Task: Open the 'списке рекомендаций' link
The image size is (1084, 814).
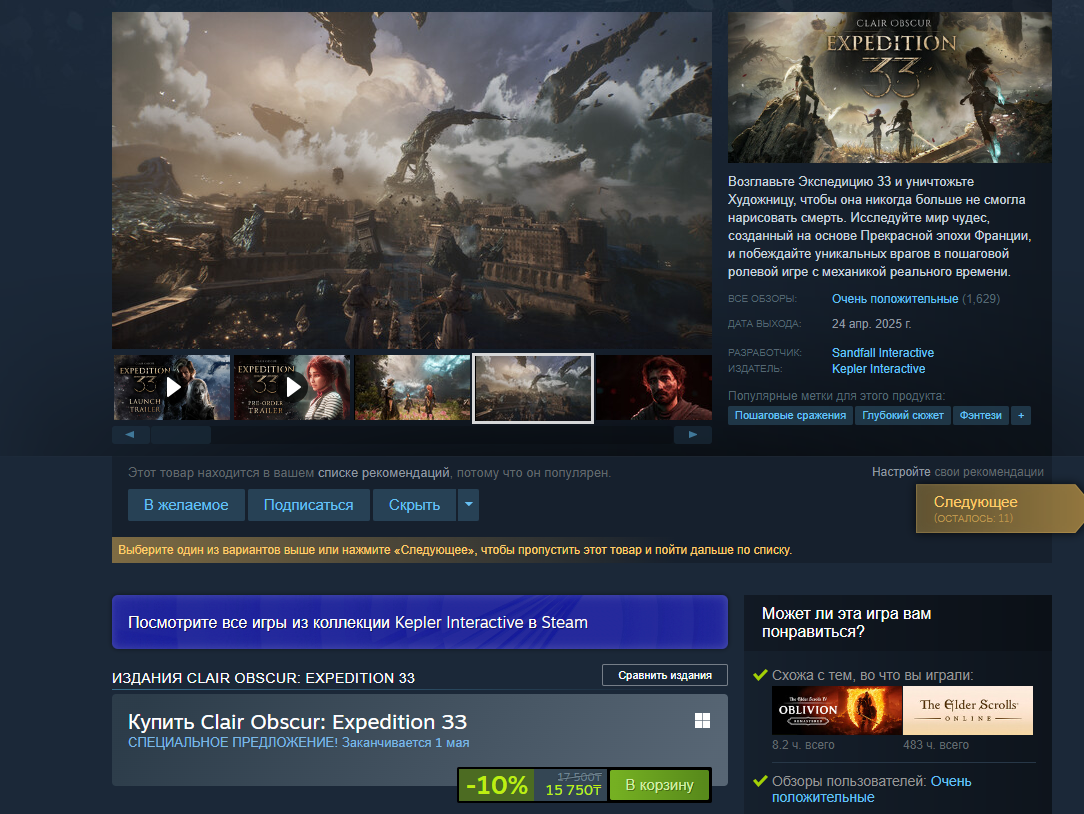Action: click(384, 473)
